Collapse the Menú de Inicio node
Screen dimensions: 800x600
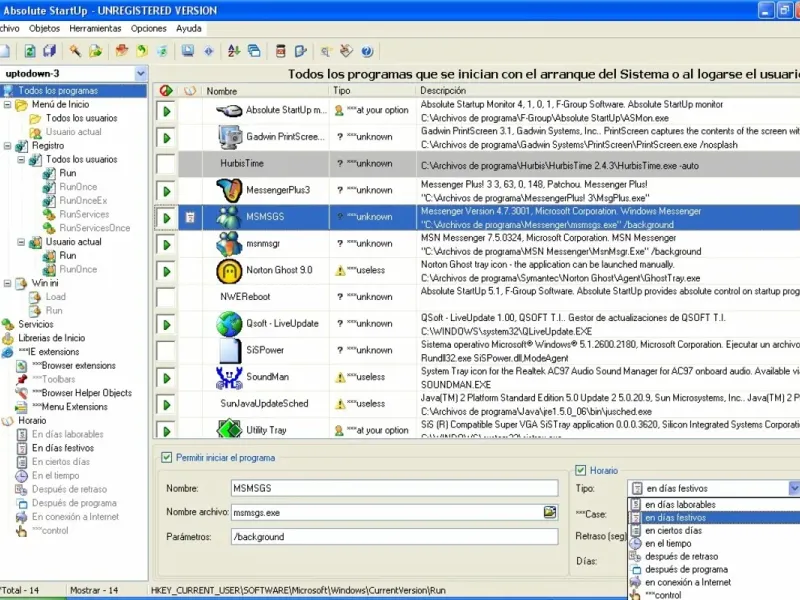7,105
